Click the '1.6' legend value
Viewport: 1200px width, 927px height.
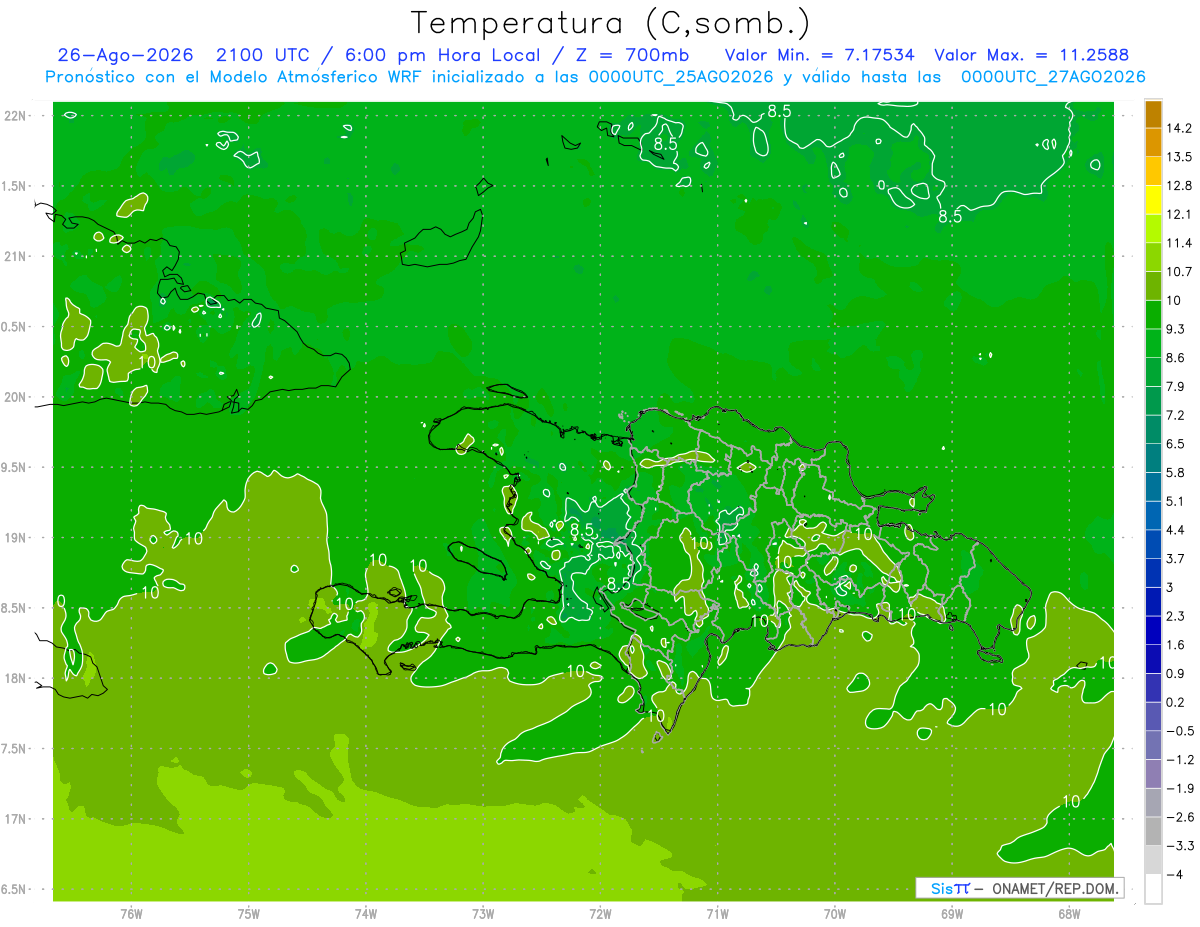coord(1175,645)
